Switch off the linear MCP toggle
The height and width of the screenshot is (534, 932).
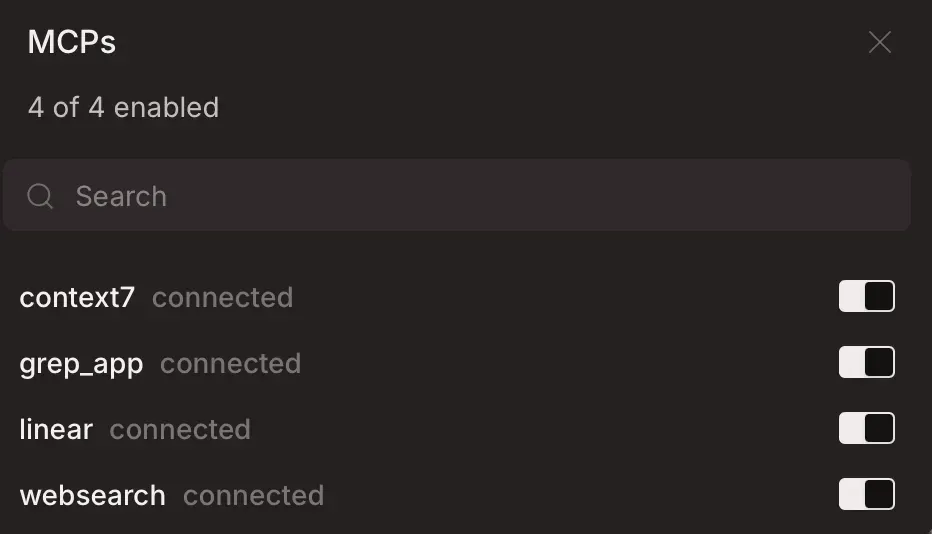(866, 428)
